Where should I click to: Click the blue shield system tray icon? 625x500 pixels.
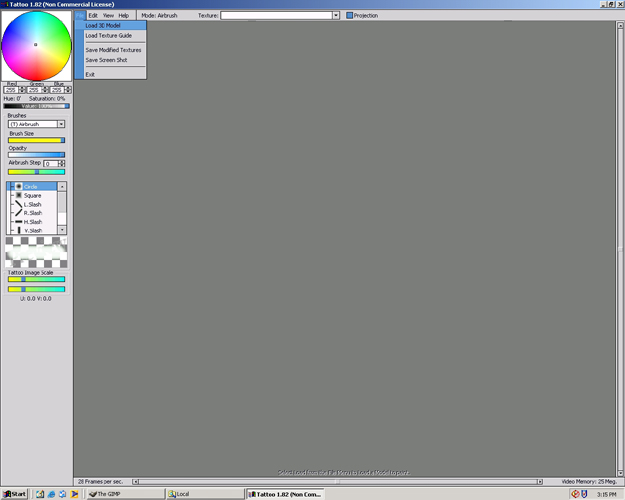(584, 494)
